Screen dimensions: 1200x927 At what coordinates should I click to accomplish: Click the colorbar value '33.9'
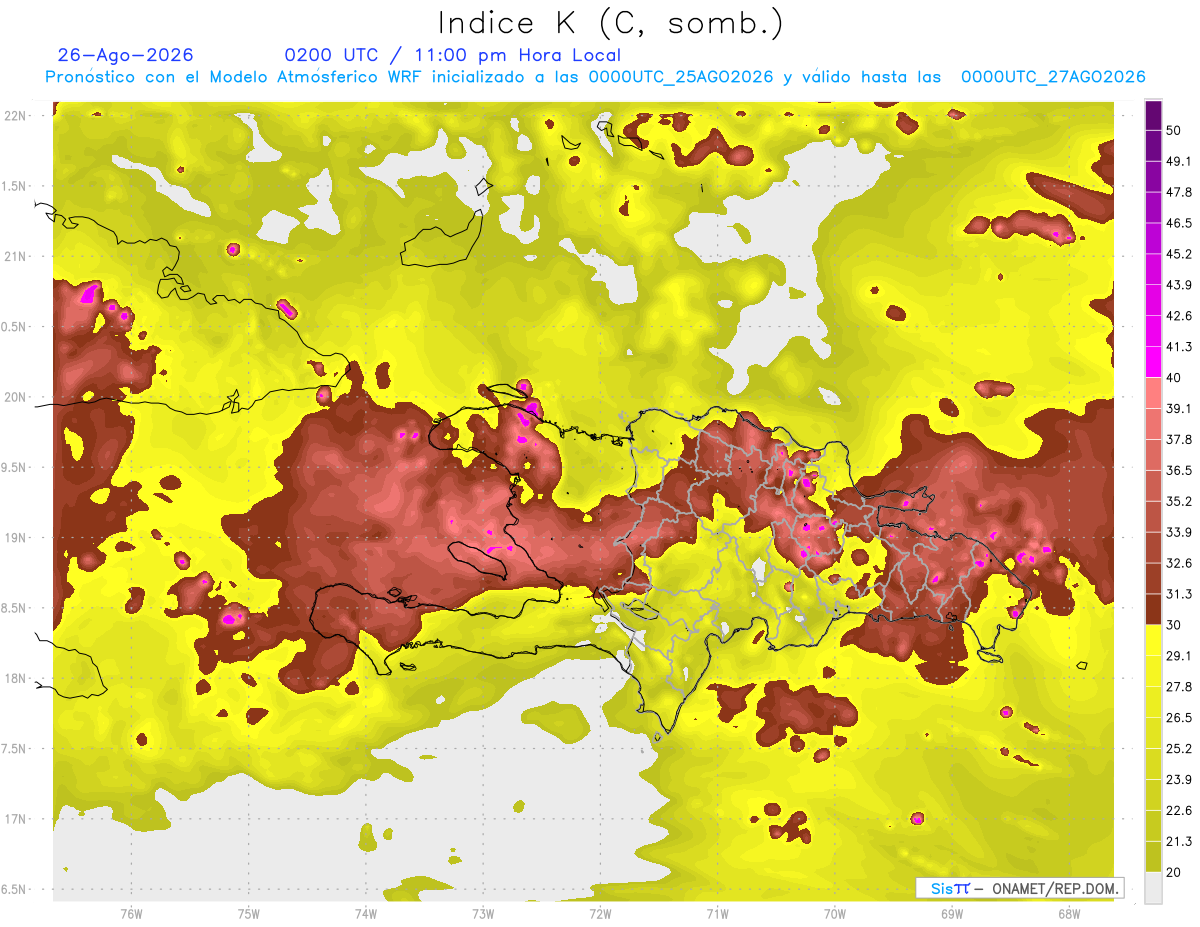pyautogui.click(x=1179, y=532)
